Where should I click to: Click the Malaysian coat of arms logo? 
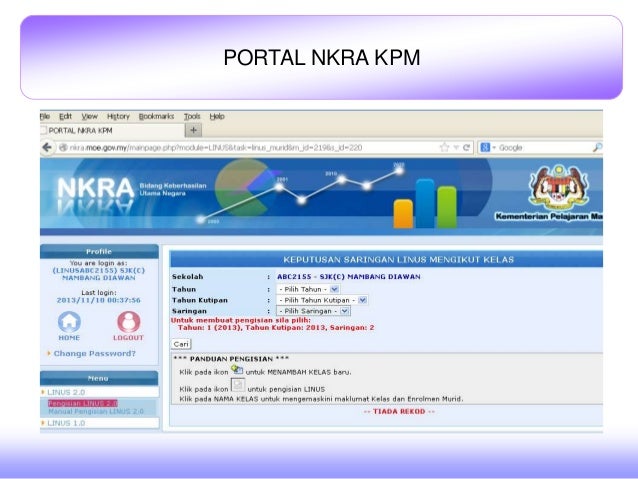[559, 187]
